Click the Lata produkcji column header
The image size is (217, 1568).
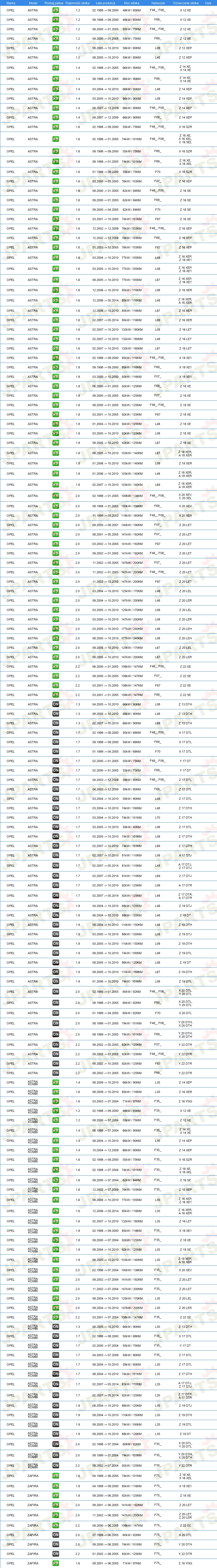[105, 3]
